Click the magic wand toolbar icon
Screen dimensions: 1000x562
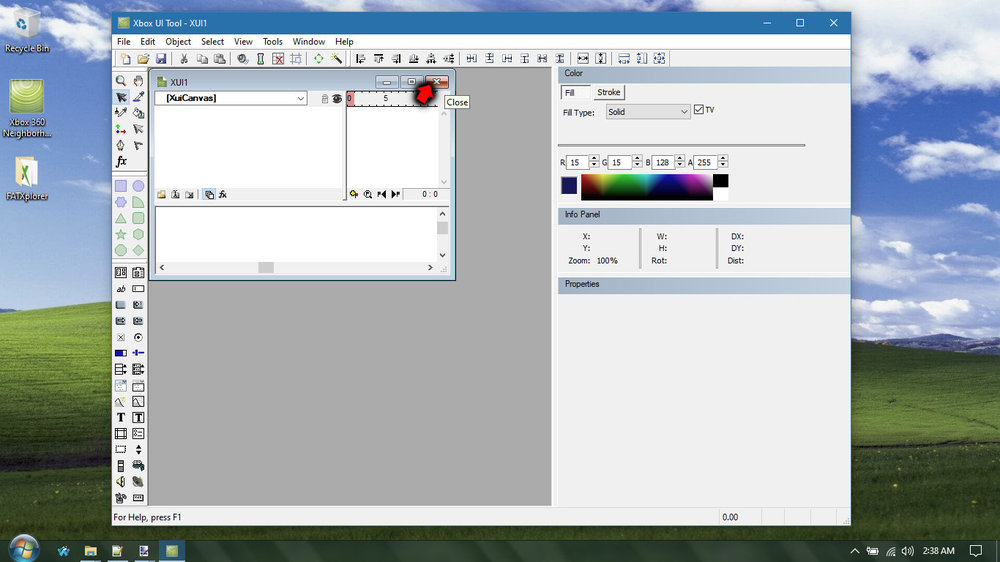(336, 59)
